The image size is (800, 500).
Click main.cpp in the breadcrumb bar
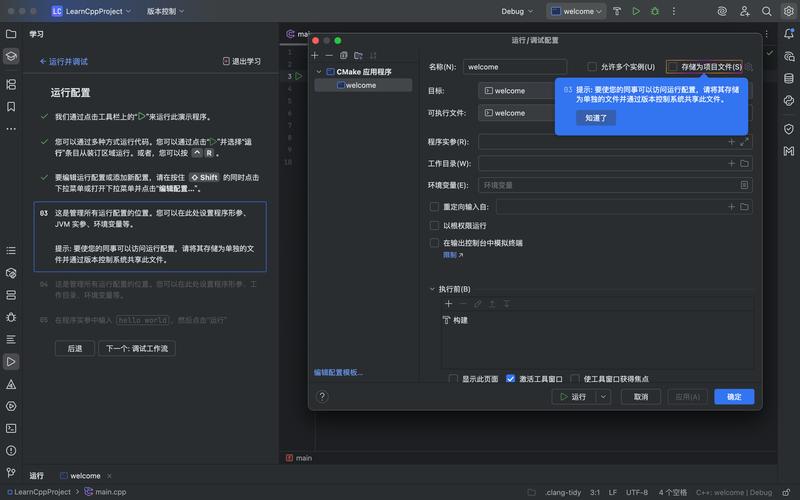tap(106, 492)
